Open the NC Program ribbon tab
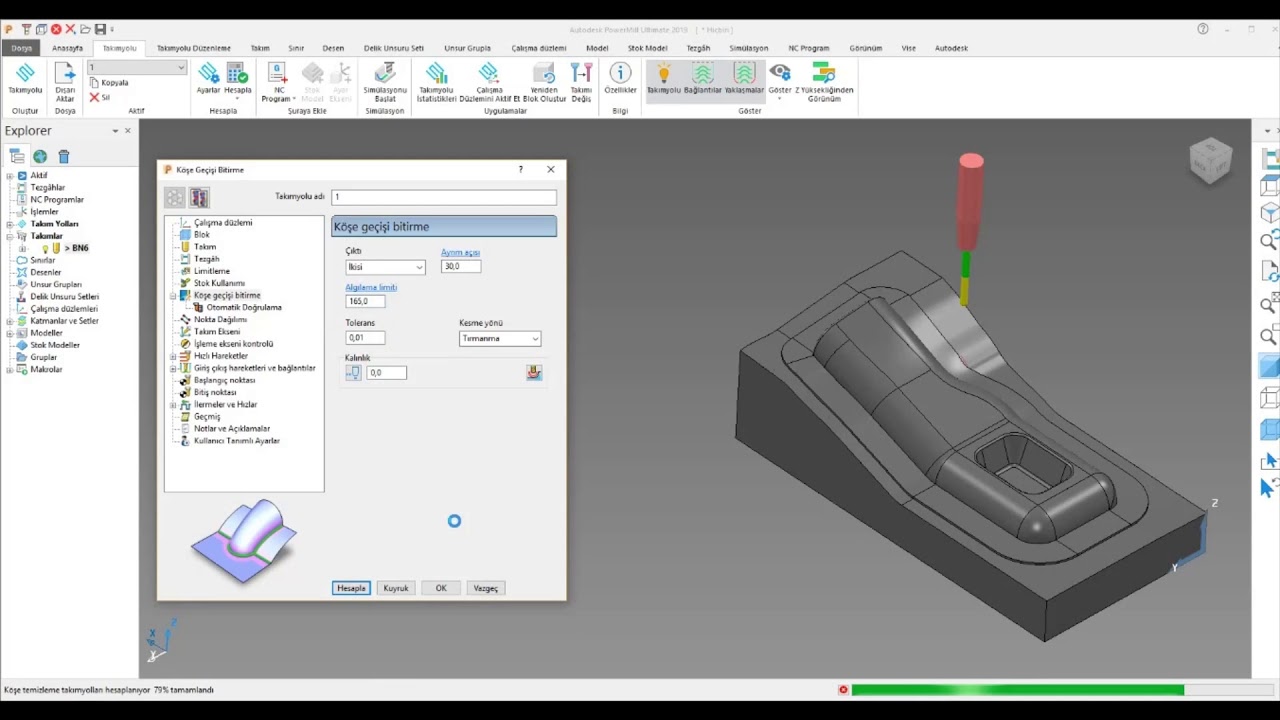Image resolution: width=1280 pixels, height=720 pixels. (x=808, y=48)
